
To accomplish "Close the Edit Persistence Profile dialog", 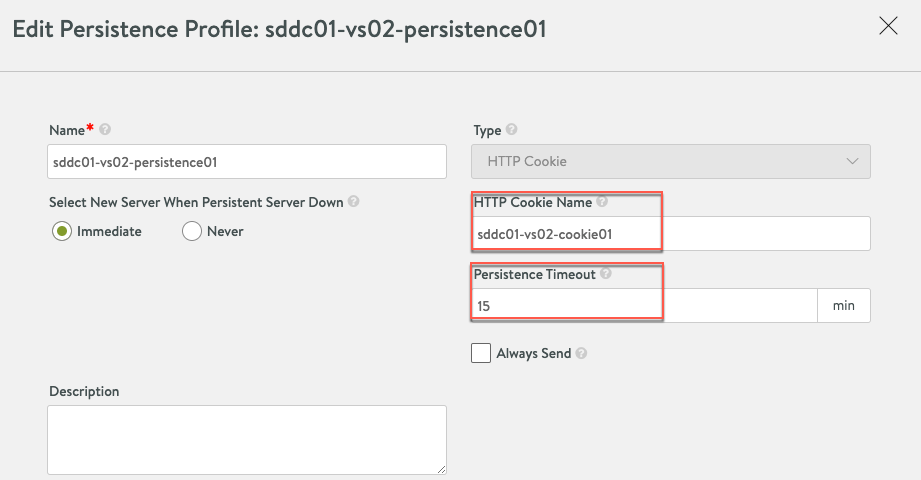I will tap(888, 27).
